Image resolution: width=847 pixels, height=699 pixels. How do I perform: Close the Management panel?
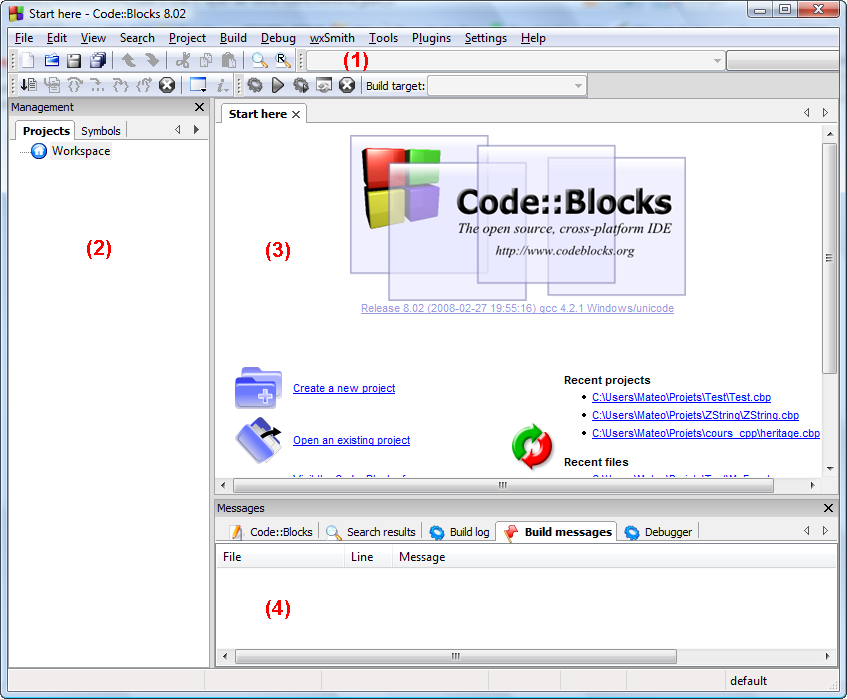tap(199, 107)
